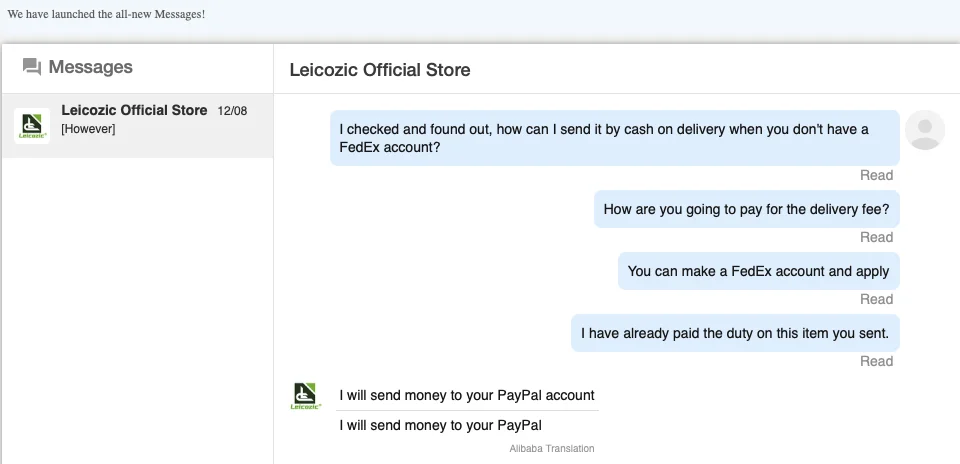
Task: Click Leicozic avatar beside the received message
Action: pos(304,397)
